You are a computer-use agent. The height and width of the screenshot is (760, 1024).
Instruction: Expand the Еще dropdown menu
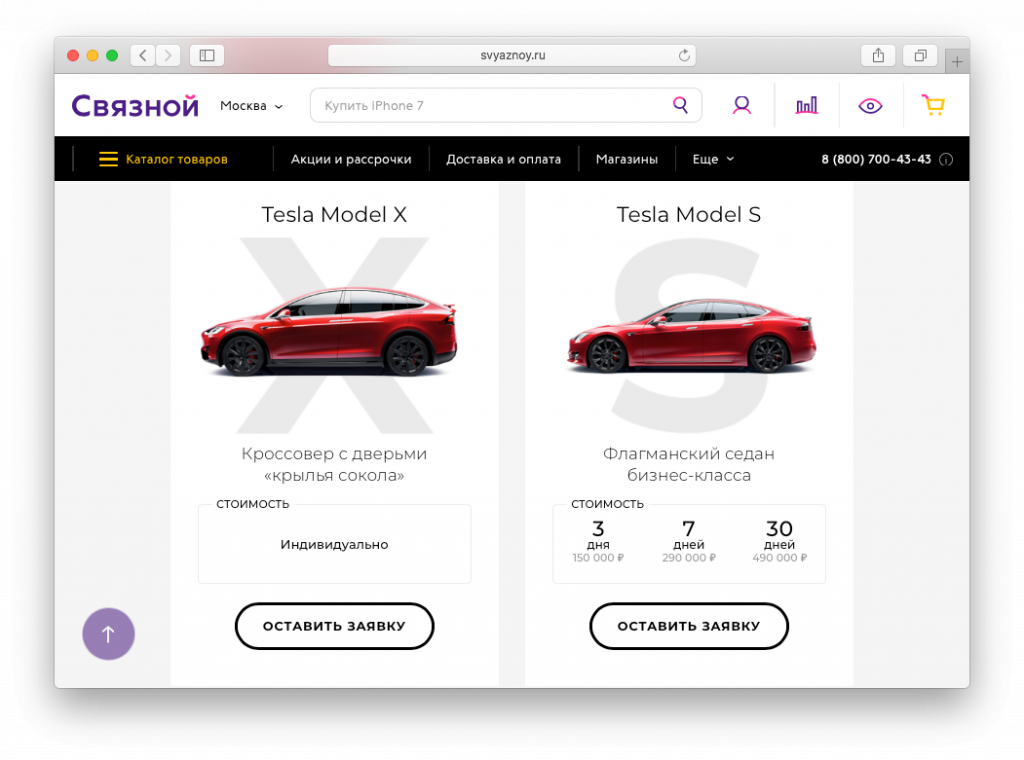tap(713, 159)
